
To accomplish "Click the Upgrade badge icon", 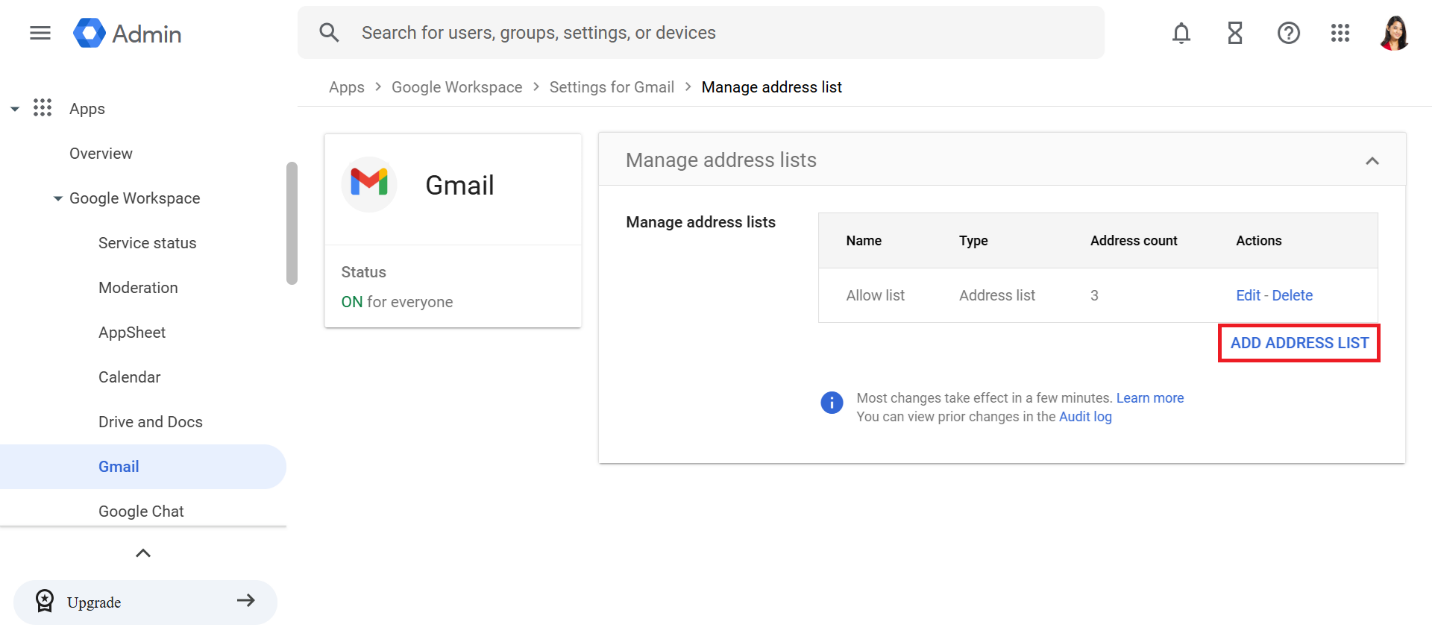I will pyautogui.click(x=44, y=601).
